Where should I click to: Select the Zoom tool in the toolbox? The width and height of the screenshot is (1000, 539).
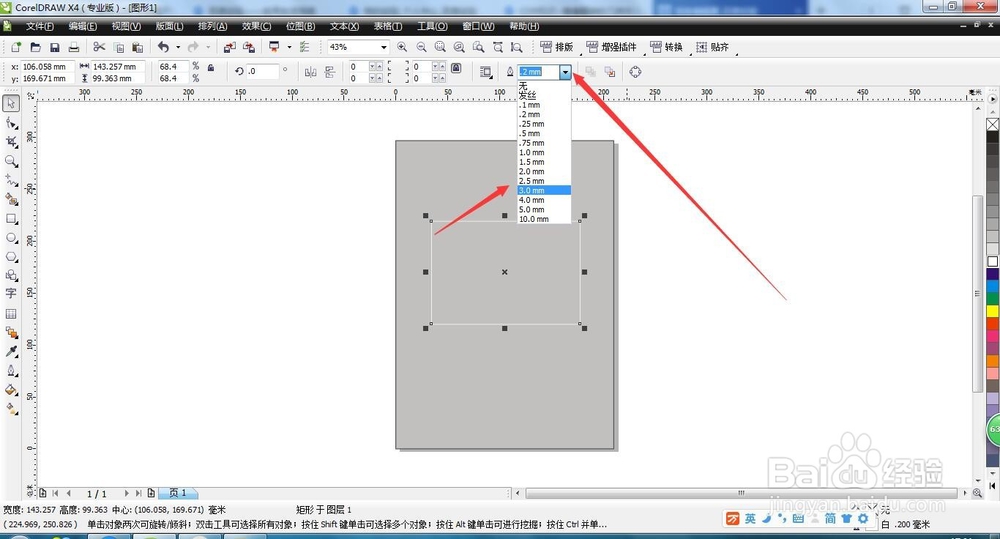(x=11, y=161)
